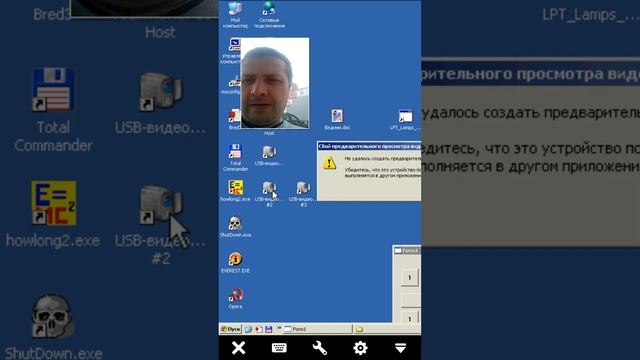Open the My Computer desktop icon
The width and height of the screenshot is (640, 360).
[x=235, y=9]
